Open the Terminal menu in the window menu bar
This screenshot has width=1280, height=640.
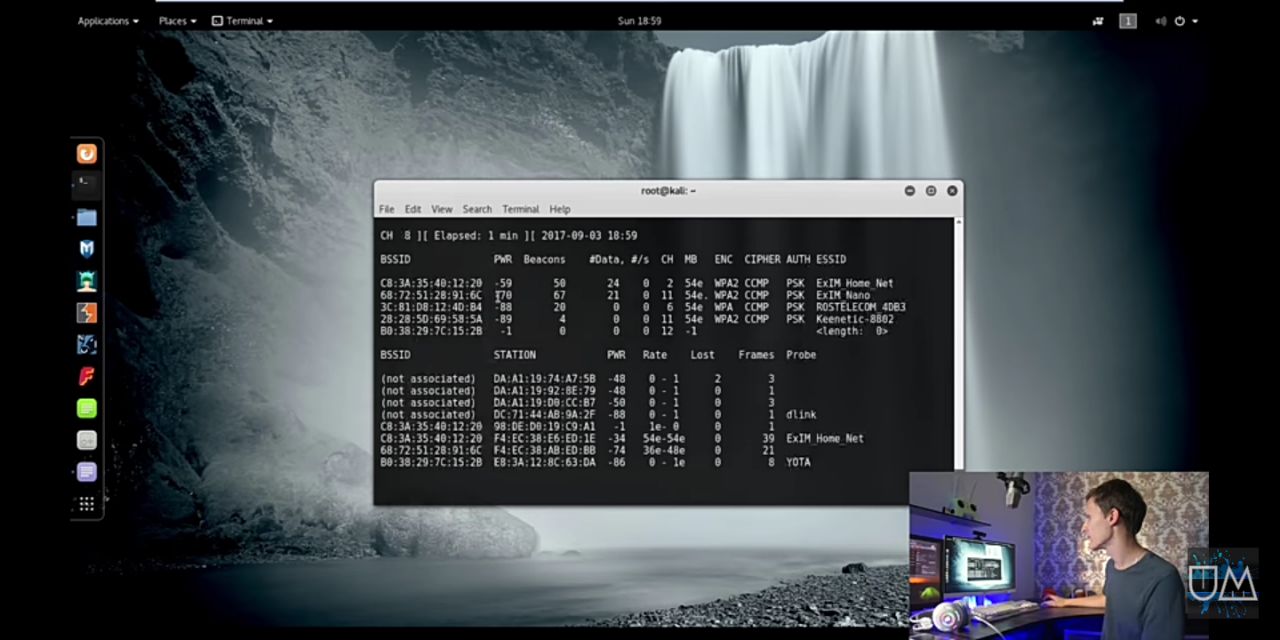pos(521,209)
